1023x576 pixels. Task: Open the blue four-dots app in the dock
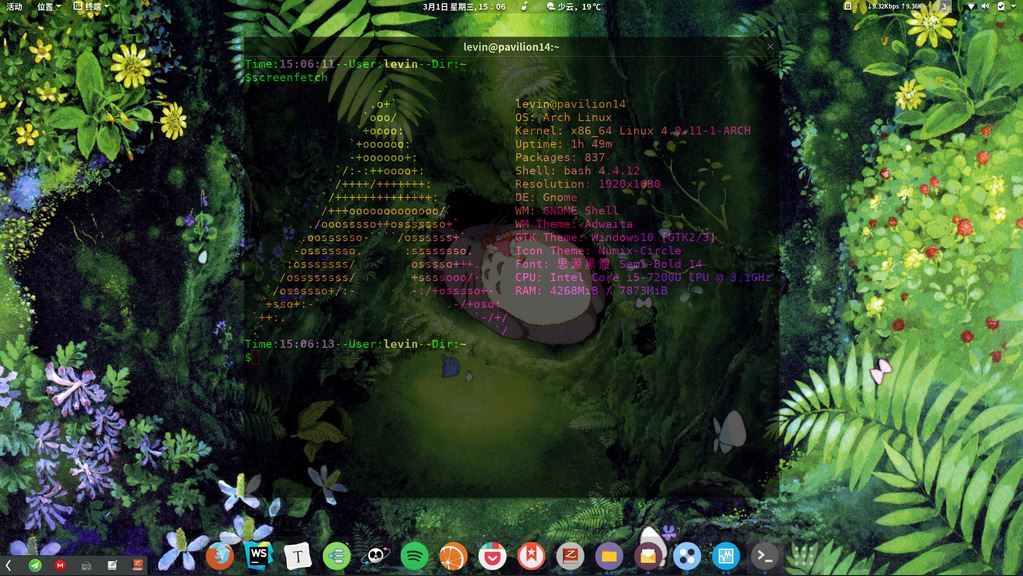687,556
